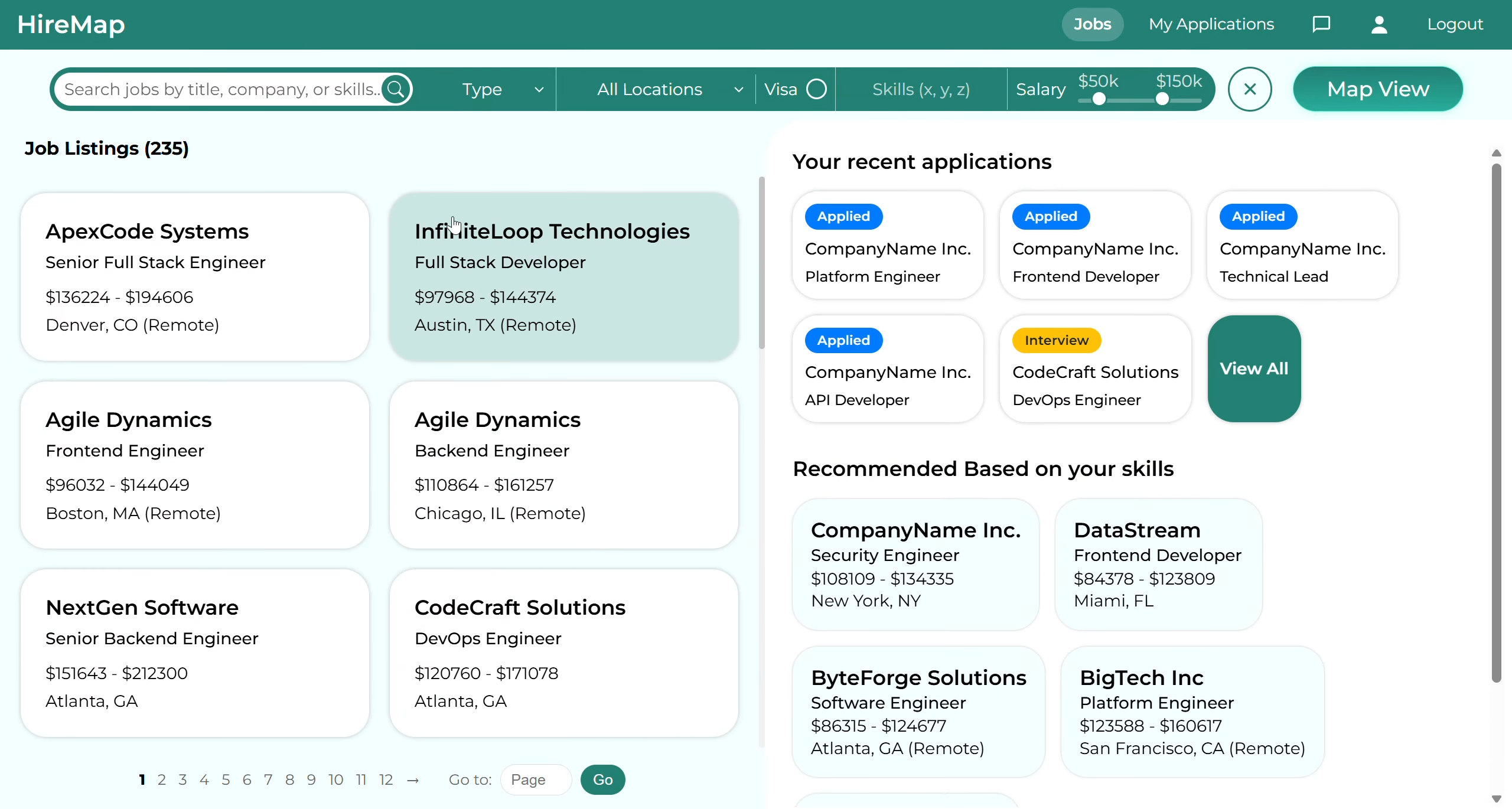
Task: Click the right panel scrollbar
Action: coord(1496,423)
